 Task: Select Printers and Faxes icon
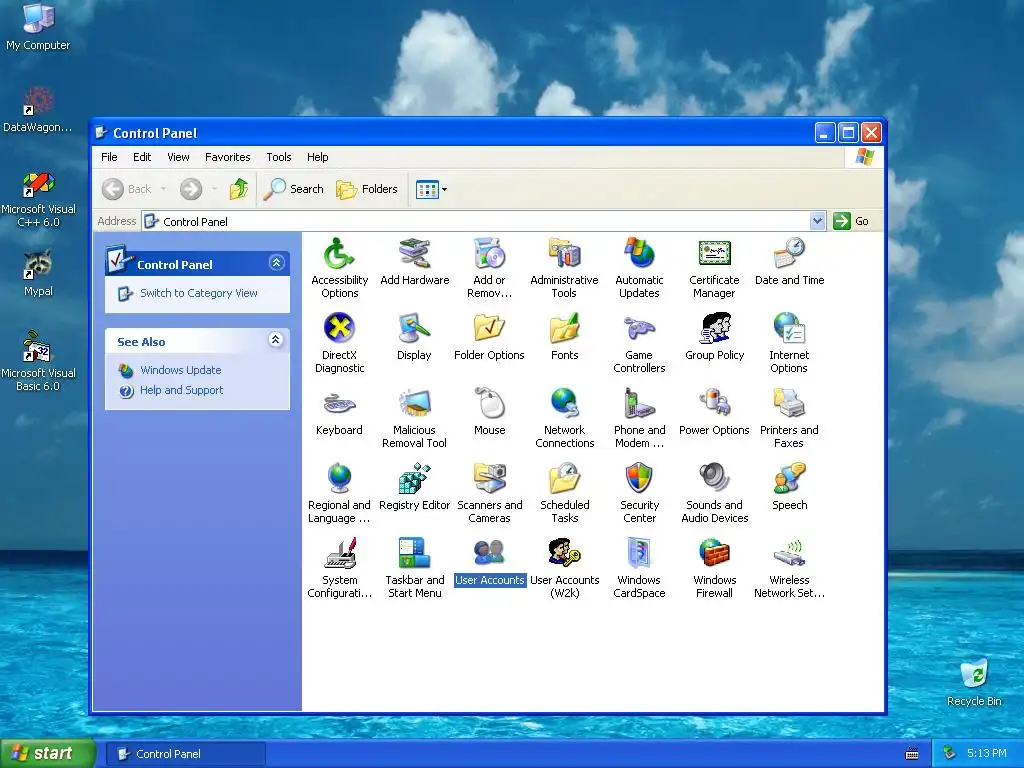789,404
